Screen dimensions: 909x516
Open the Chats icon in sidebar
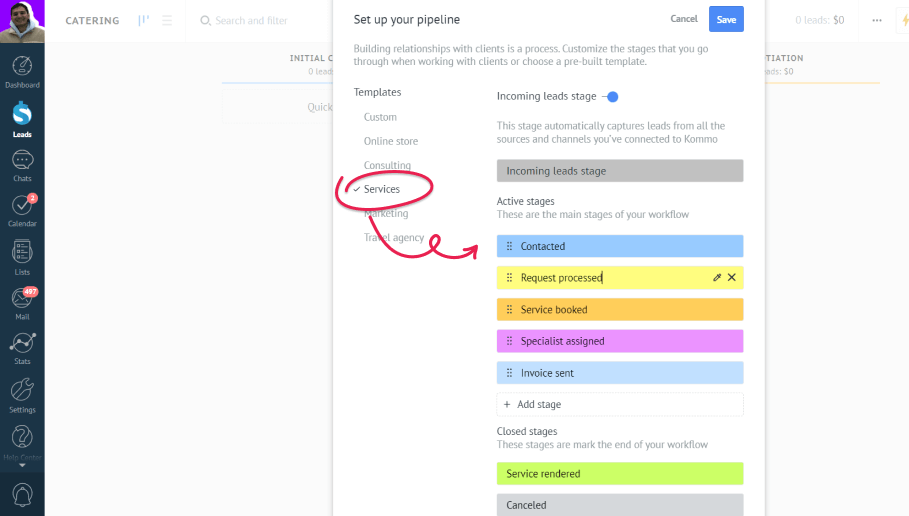coord(22,166)
